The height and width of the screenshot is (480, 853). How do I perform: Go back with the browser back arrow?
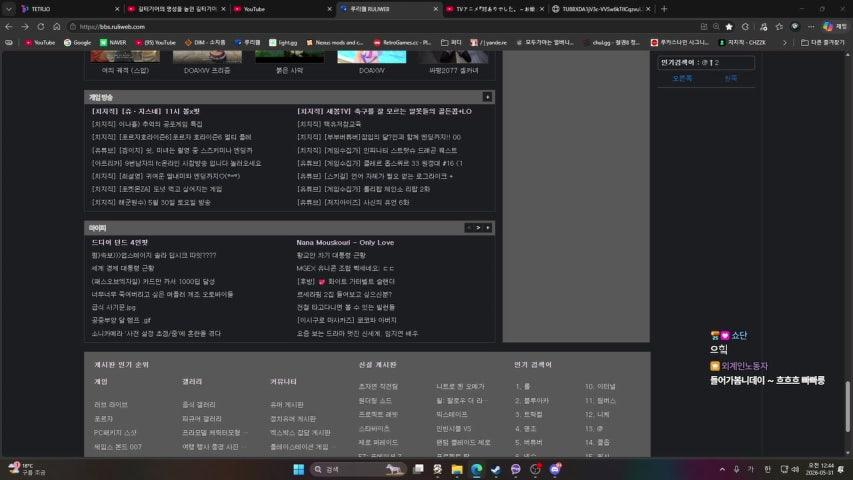point(9,26)
